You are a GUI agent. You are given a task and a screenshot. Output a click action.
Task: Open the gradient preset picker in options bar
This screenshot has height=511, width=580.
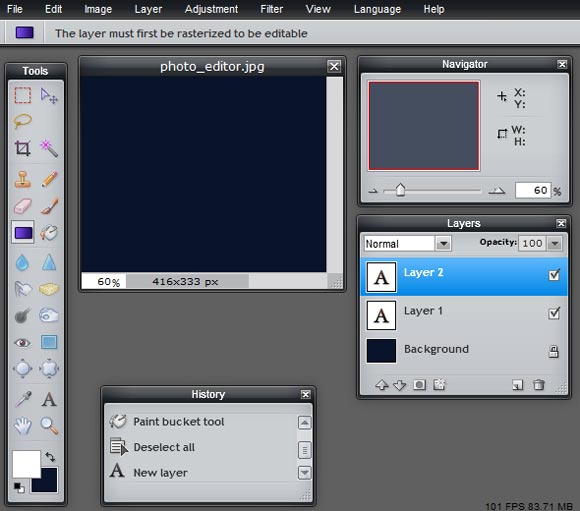24,33
